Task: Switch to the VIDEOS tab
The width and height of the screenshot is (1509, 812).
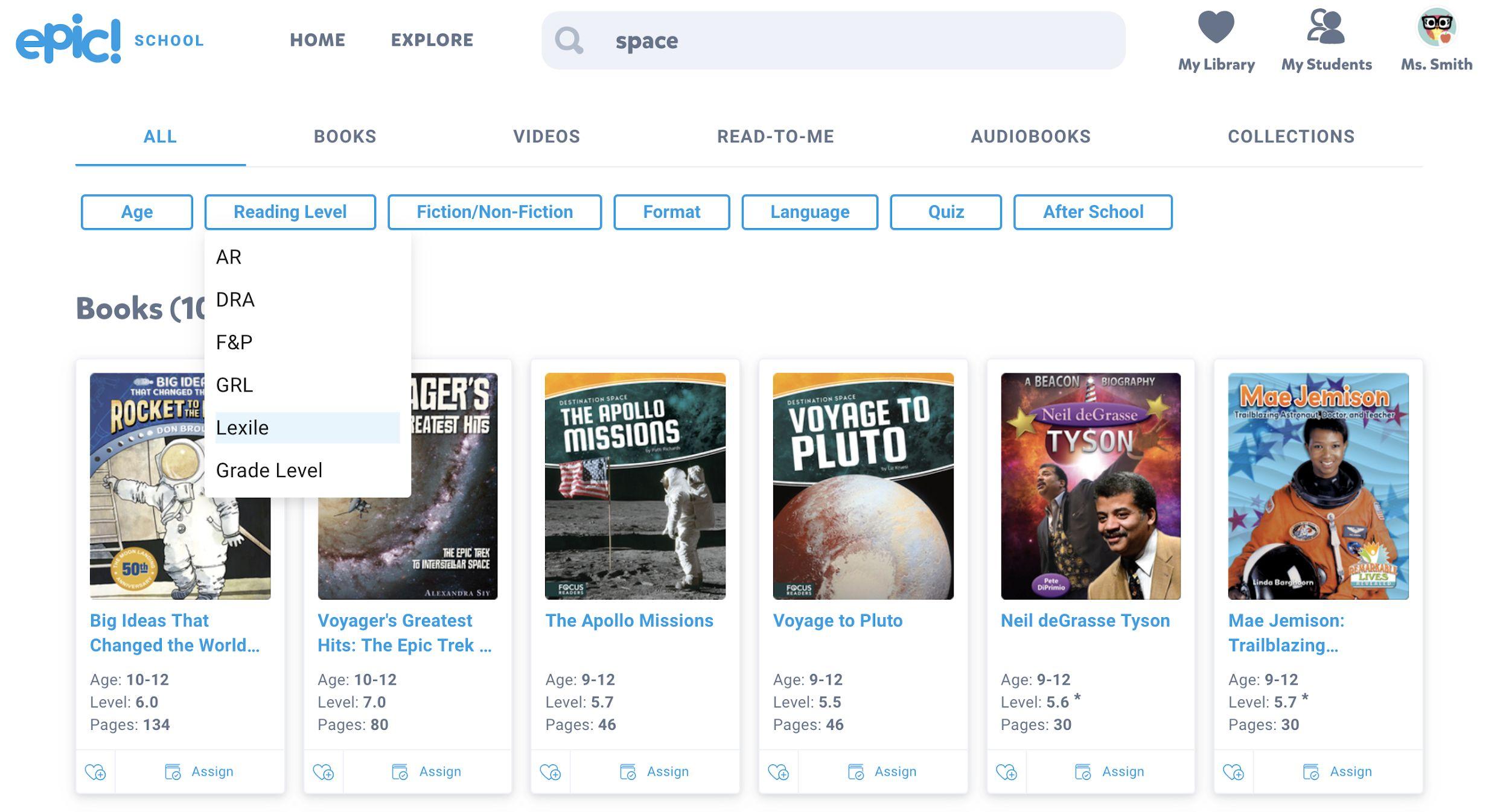Action: (x=546, y=136)
